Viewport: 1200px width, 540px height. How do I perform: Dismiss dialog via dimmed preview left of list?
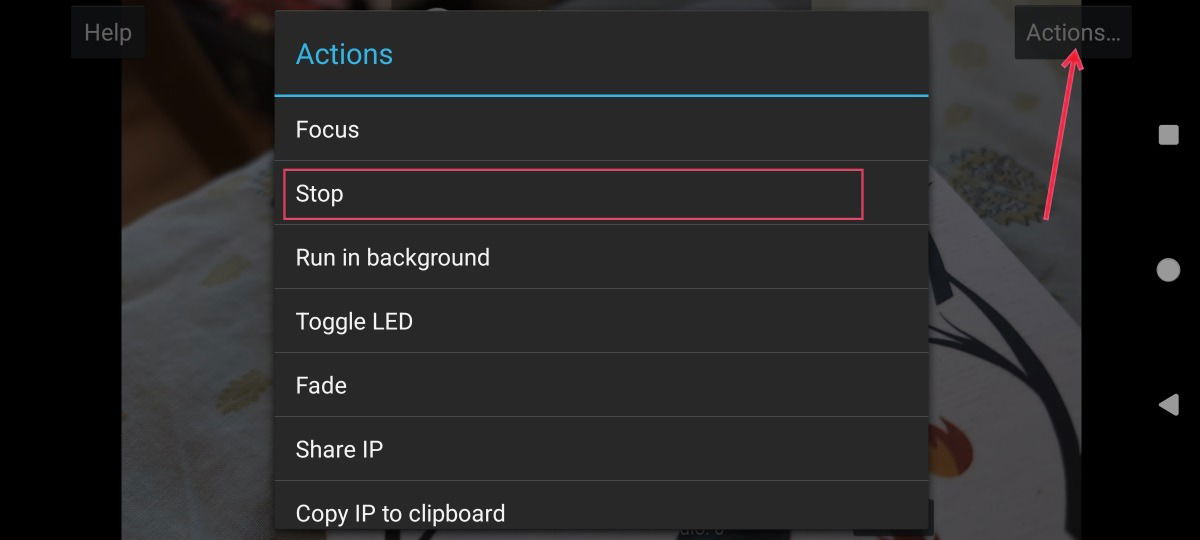tap(198, 300)
